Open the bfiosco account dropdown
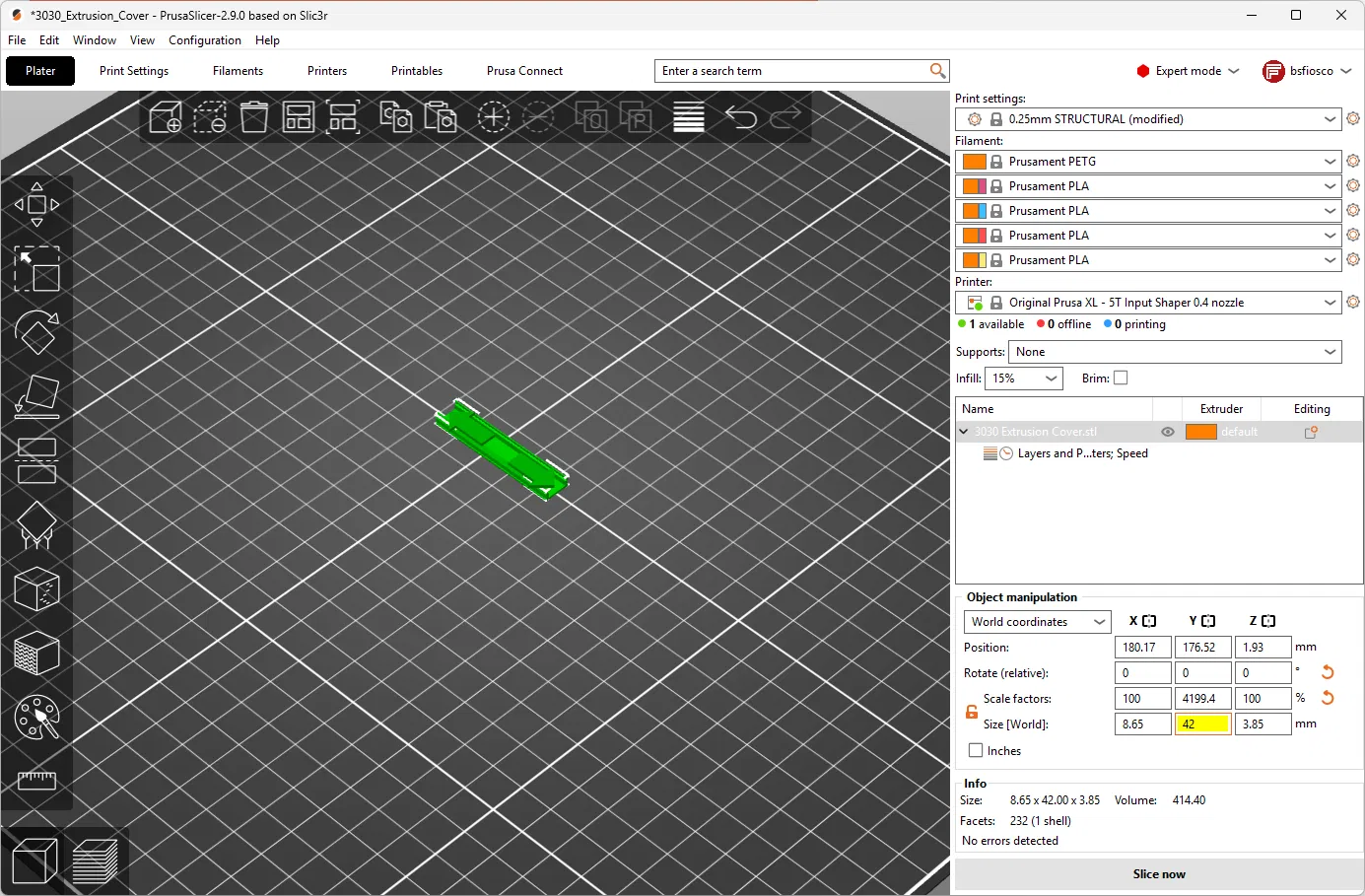 (1308, 71)
